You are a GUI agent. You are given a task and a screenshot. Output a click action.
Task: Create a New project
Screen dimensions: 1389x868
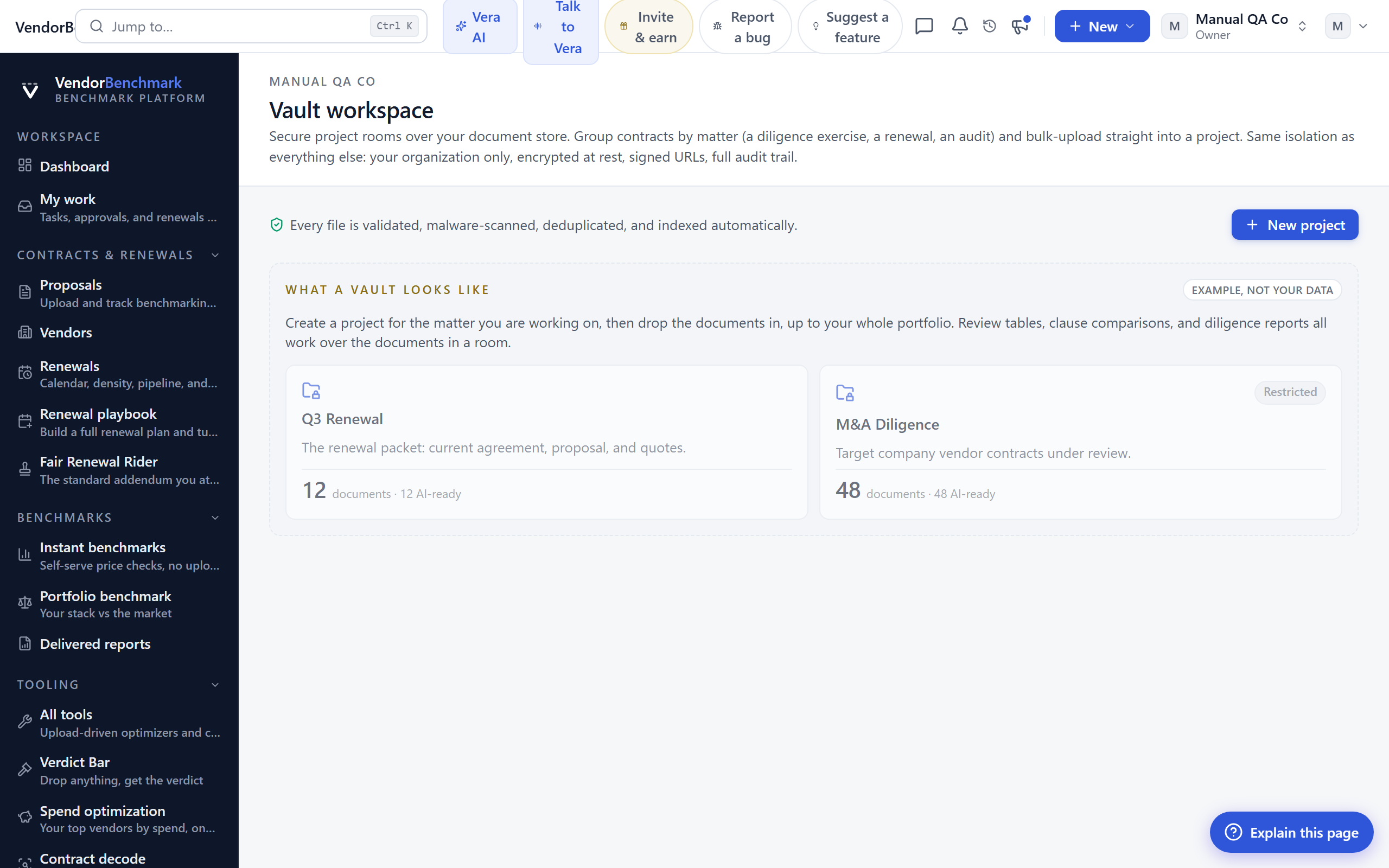click(1295, 225)
